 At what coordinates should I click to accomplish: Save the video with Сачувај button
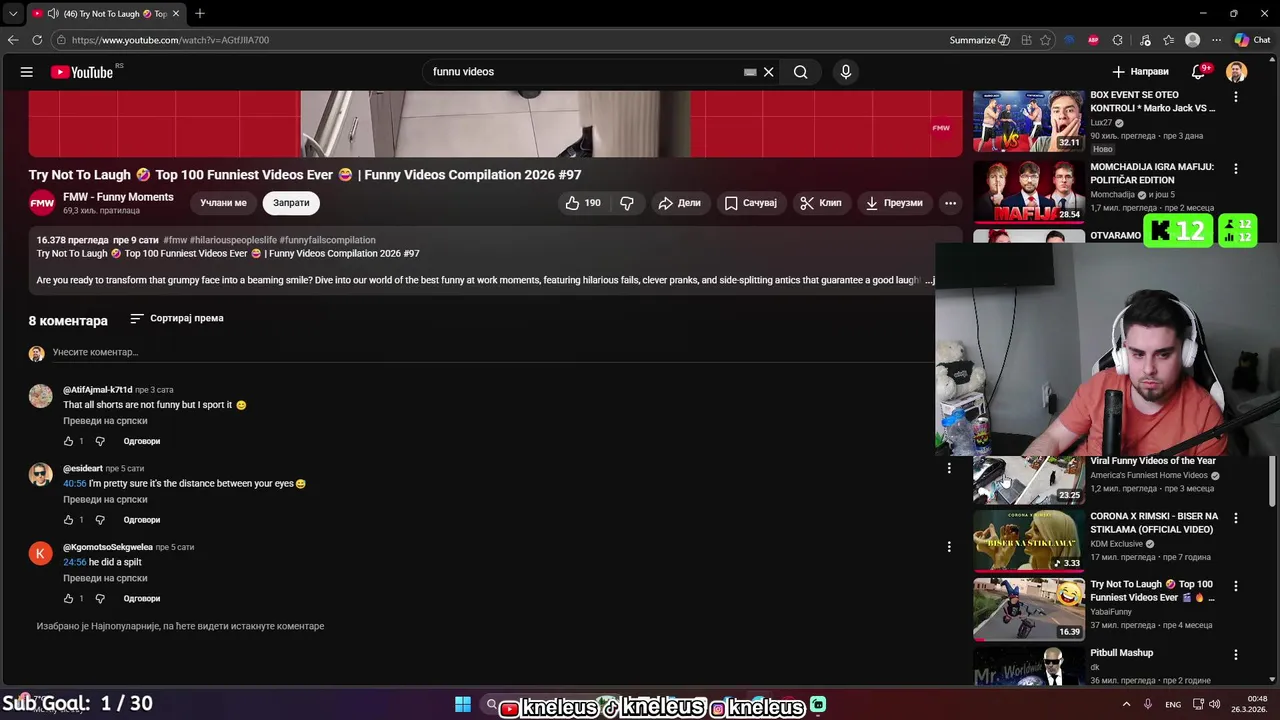point(751,203)
